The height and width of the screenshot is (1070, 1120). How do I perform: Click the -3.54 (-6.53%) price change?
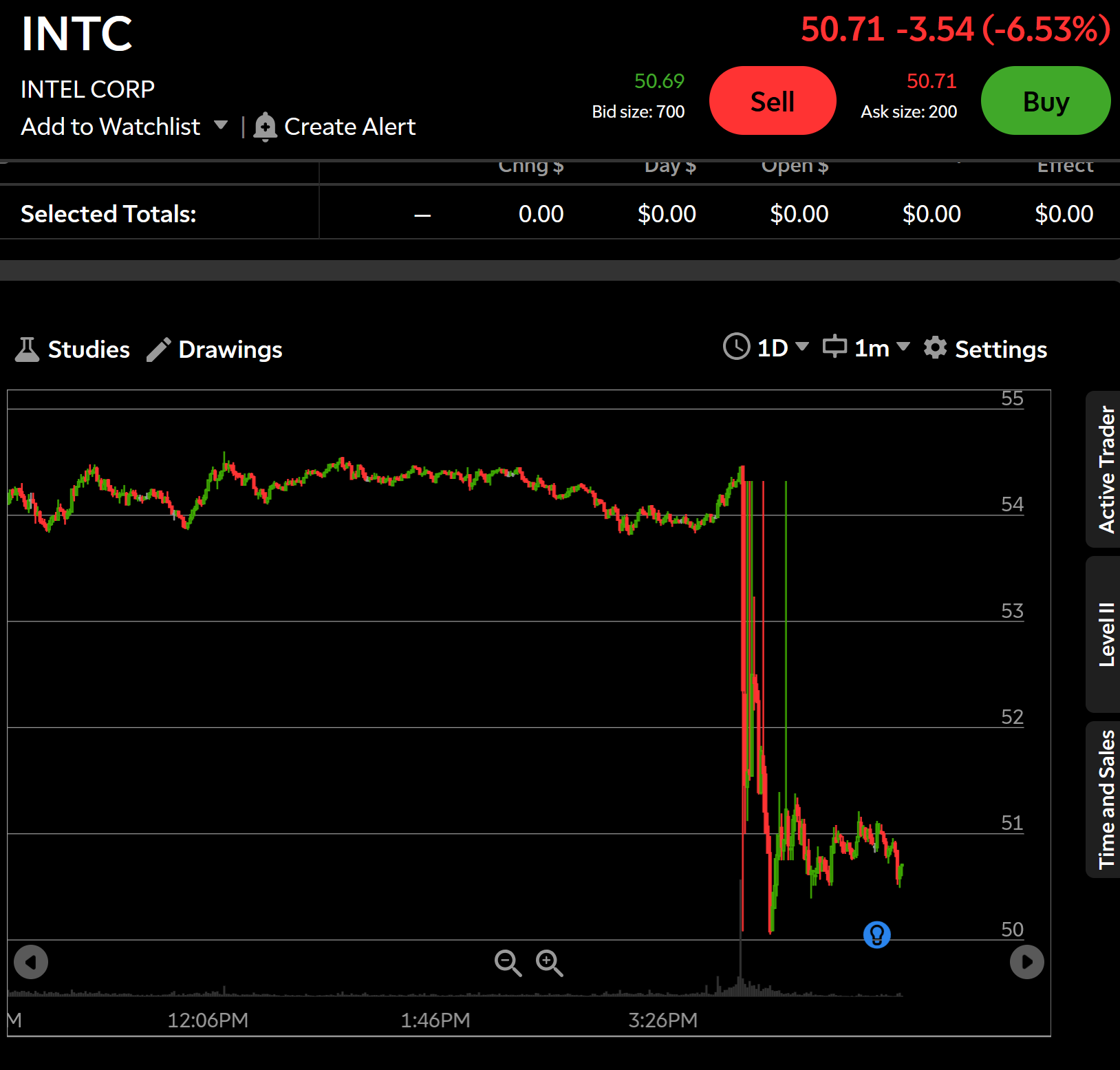[1004, 30]
